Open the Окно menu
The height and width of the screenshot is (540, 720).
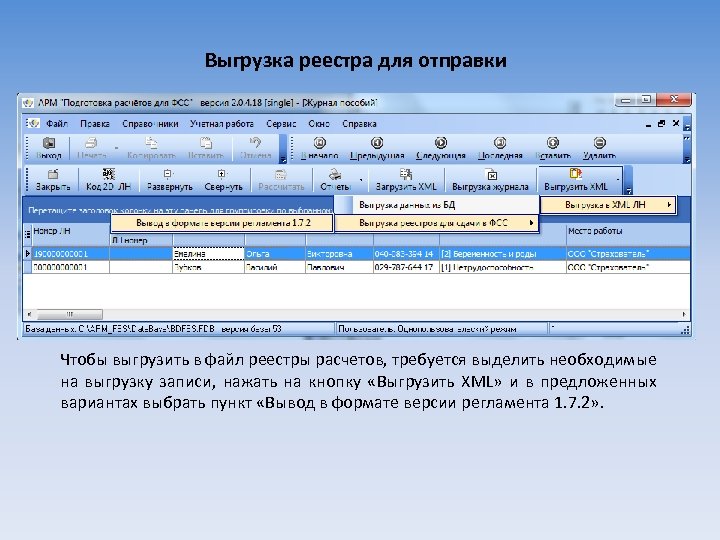pos(319,124)
